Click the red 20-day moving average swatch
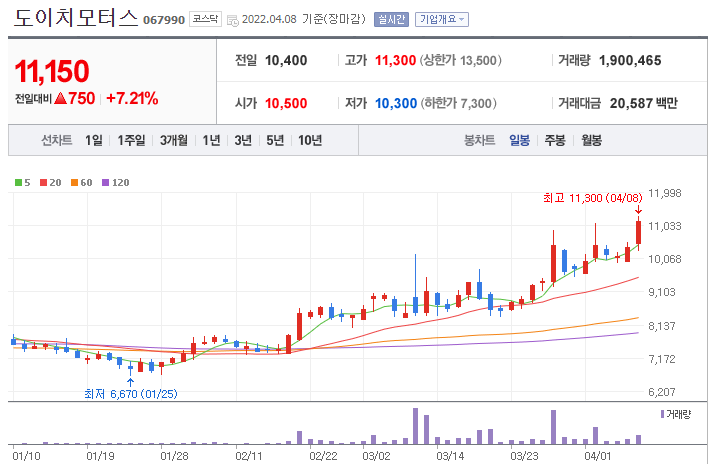The image size is (708, 464). coord(43,182)
